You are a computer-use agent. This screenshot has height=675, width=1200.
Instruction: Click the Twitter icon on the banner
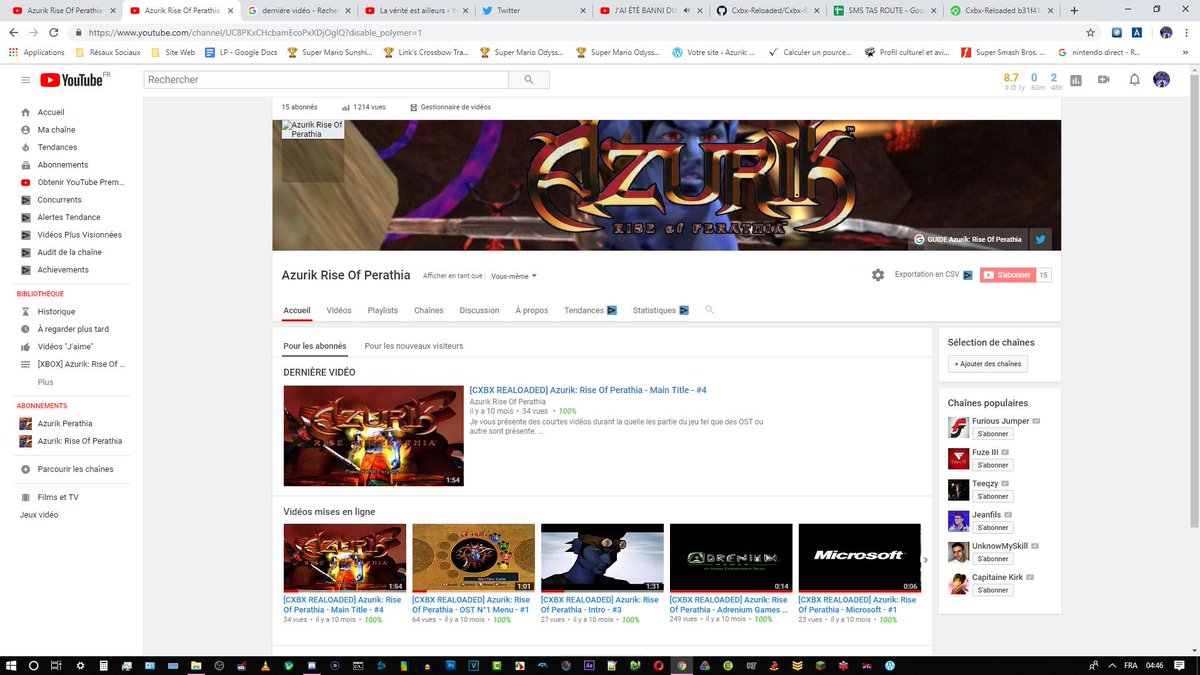[x=1040, y=239]
